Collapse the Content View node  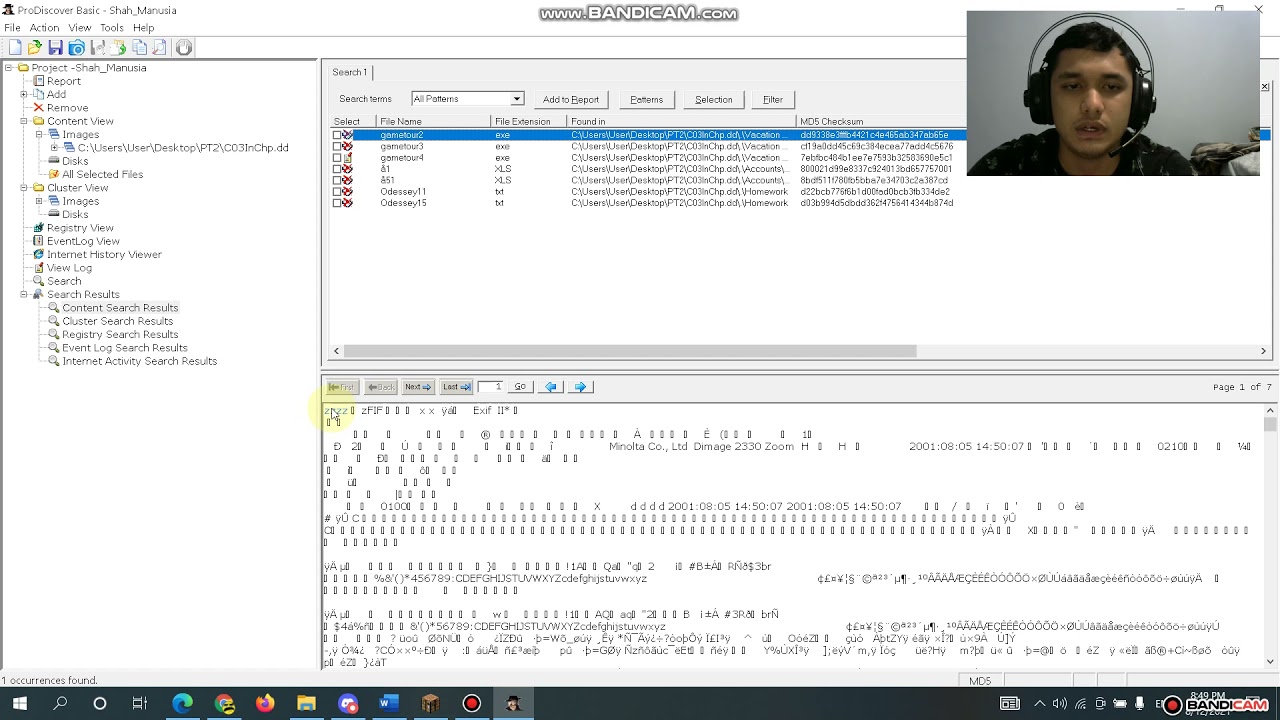pos(24,121)
